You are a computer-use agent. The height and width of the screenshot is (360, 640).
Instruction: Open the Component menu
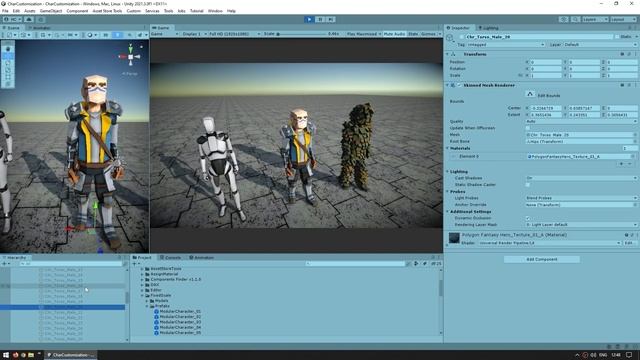pyautogui.click(x=77, y=11)
